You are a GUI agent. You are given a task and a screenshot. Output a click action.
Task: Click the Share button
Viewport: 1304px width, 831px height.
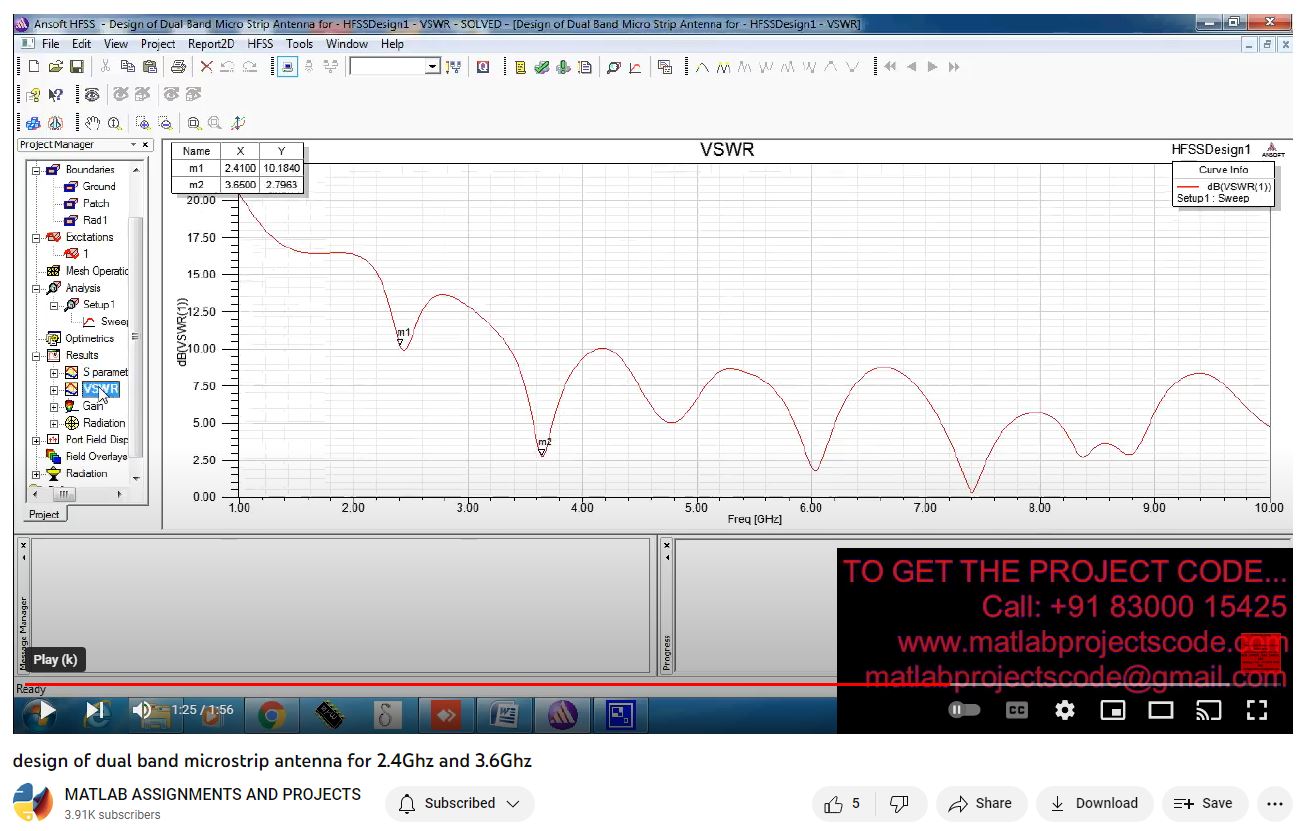(x=980, y=803)
